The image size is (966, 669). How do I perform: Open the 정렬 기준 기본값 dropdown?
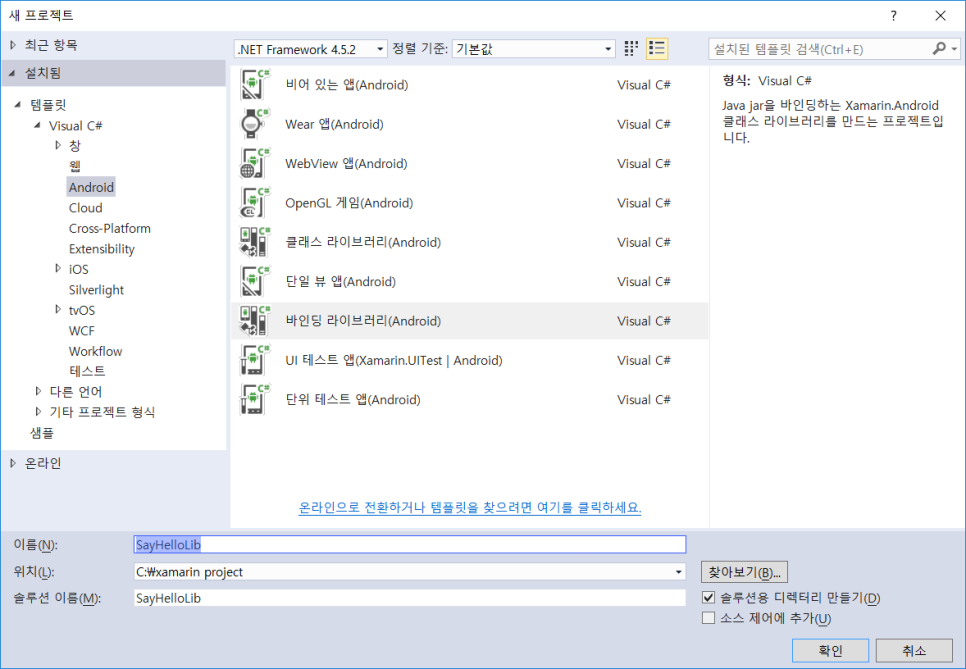[x=534, y=49]
